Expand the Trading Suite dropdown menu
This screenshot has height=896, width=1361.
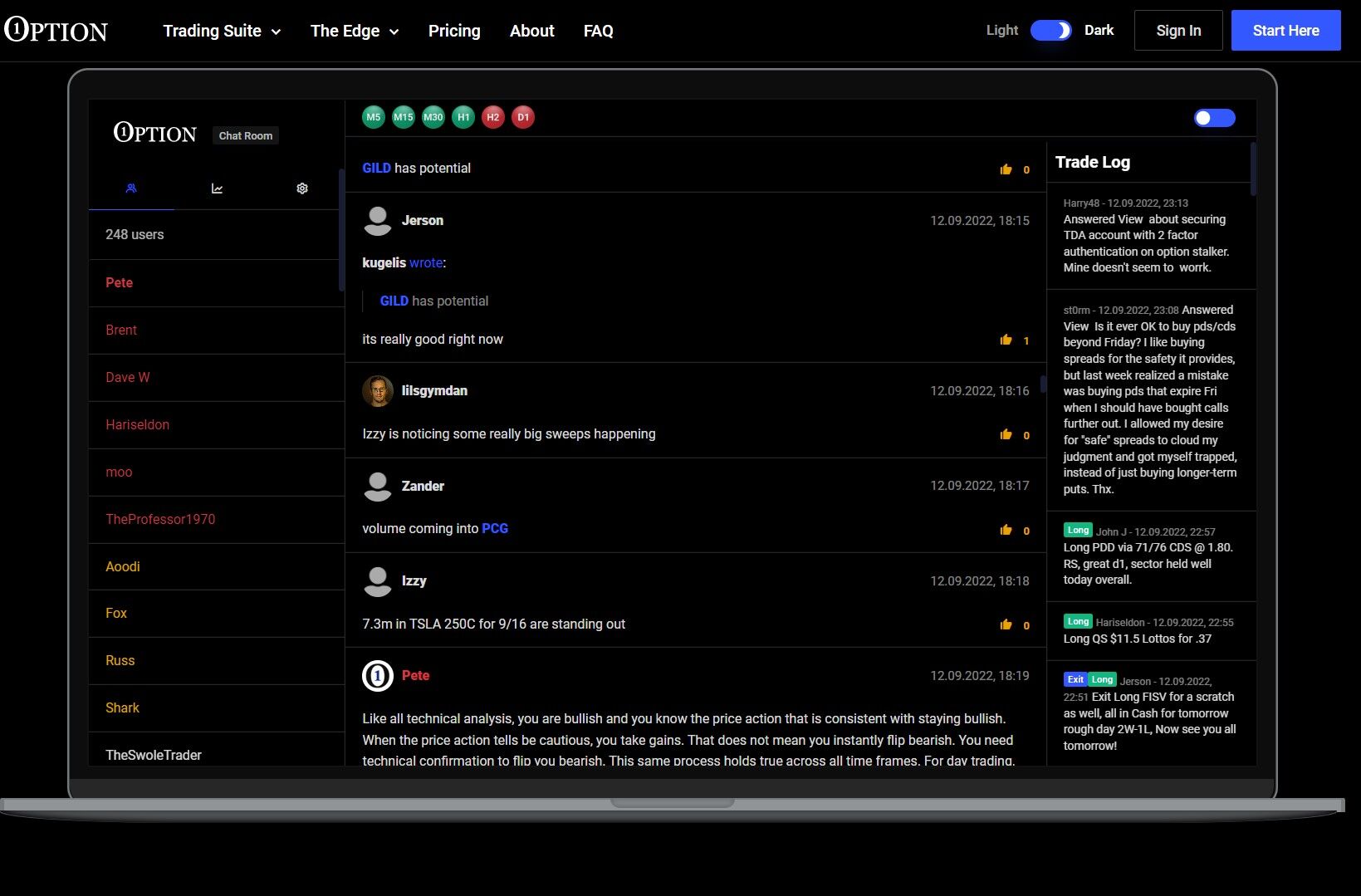click(x=222, y=31)
